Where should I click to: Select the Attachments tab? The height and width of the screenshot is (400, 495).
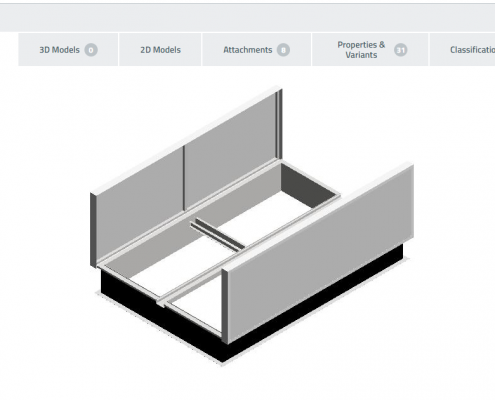coord(256,50)
